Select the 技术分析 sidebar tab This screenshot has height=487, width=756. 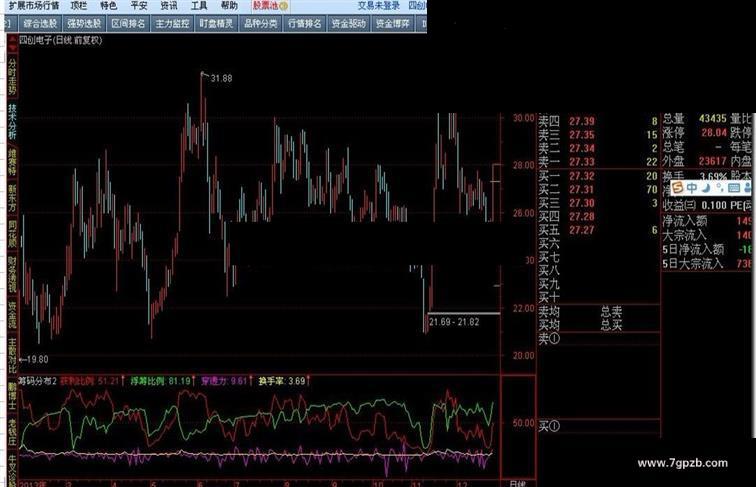(x=12, y=122)
